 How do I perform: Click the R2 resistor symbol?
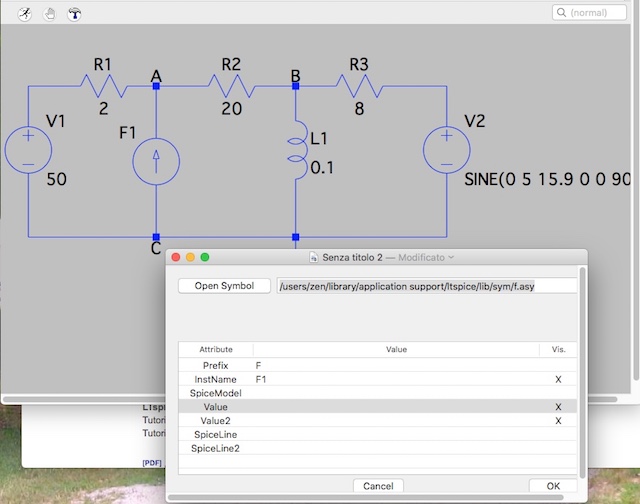tap(230, 87)
